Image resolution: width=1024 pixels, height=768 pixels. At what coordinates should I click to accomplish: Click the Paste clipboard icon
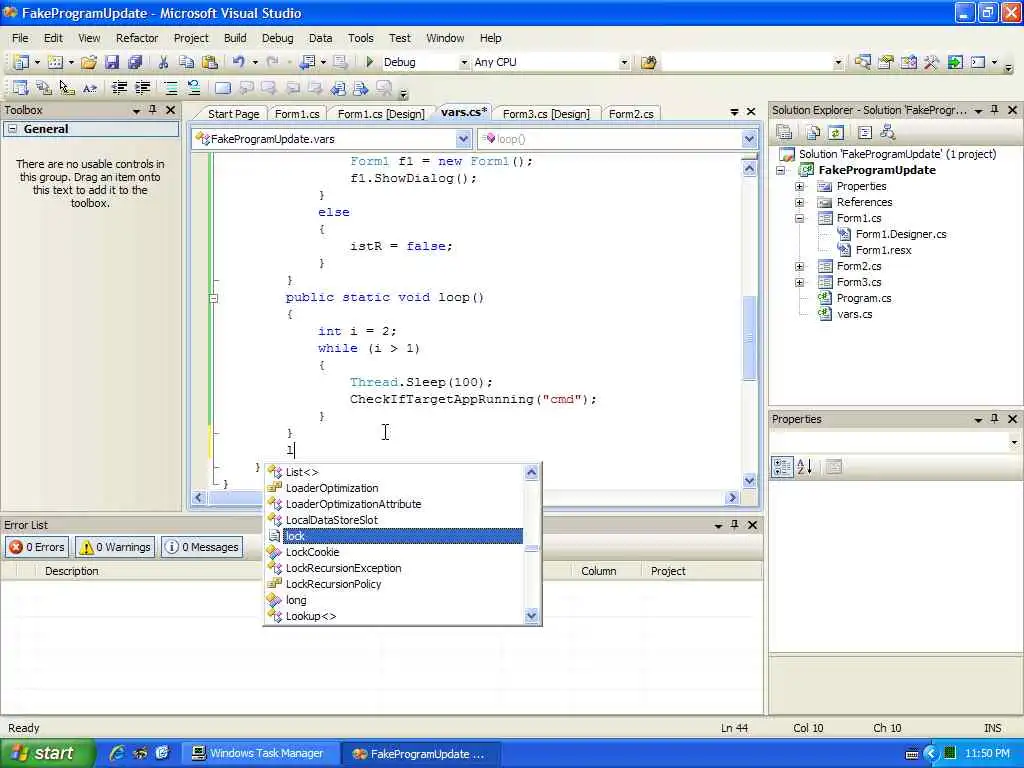click(x=210, y=62)
